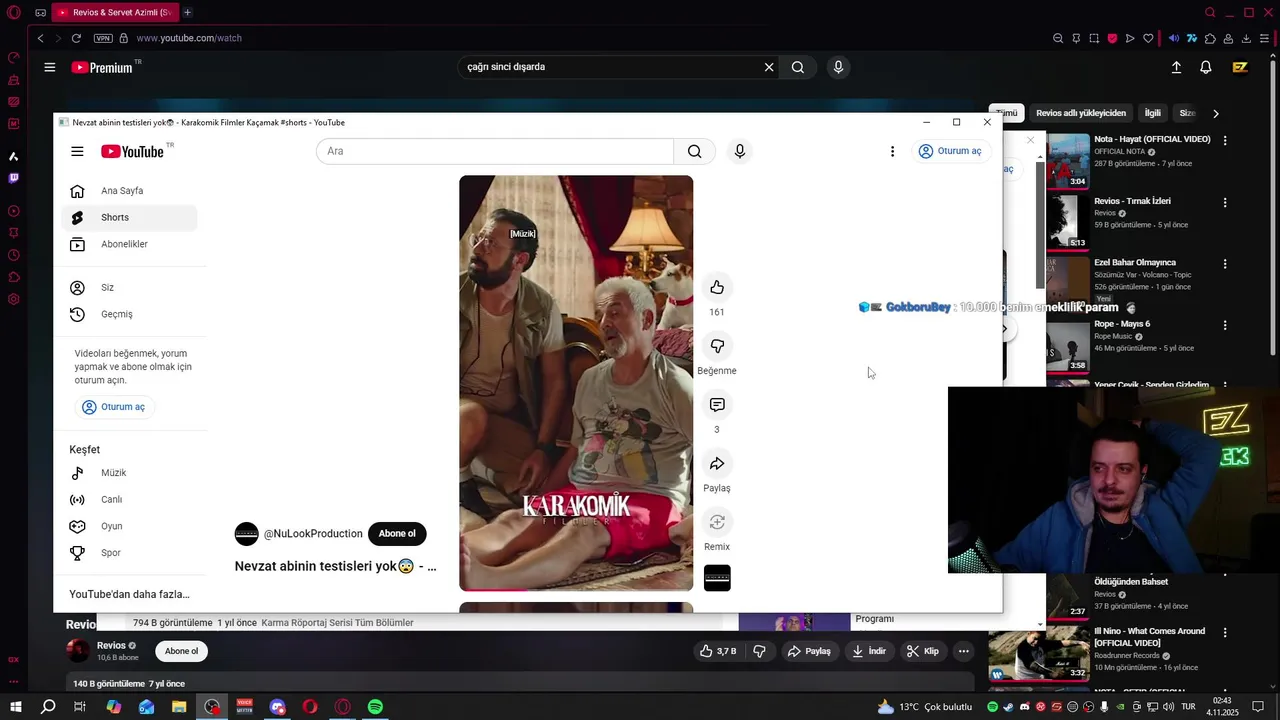
Task: Click the Remix icon on the Short
Action: tap(717, 522)
